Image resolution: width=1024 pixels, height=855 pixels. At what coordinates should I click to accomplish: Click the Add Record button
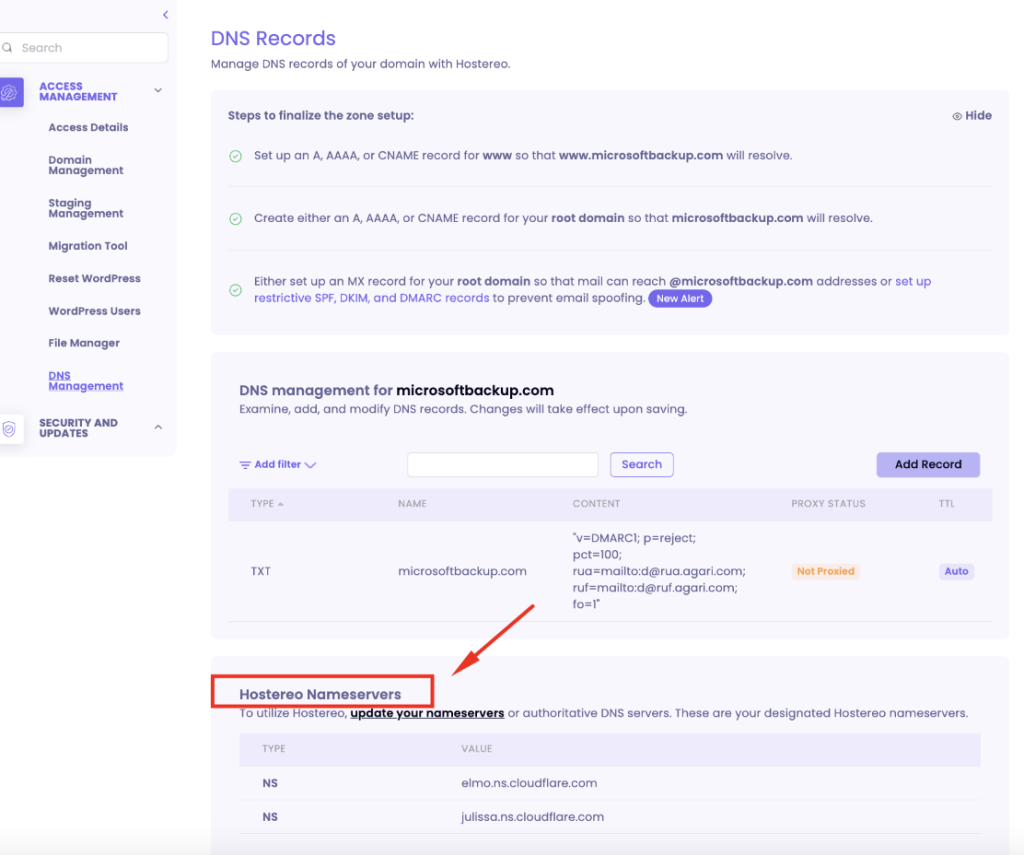coord(928,464)
